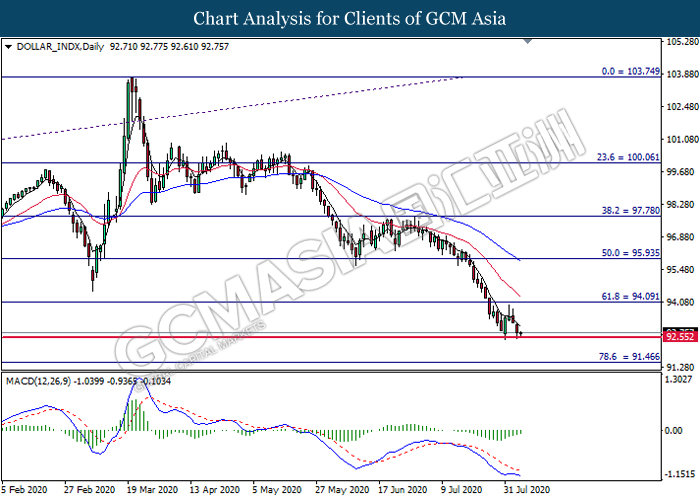Click the 105.280 price axis value
Screen dimensions: 700x500
(682, 42)
